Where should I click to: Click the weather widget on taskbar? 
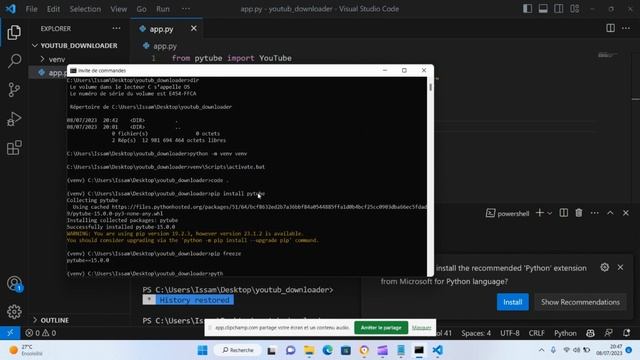pyautogui.click(x=27, y=350)
